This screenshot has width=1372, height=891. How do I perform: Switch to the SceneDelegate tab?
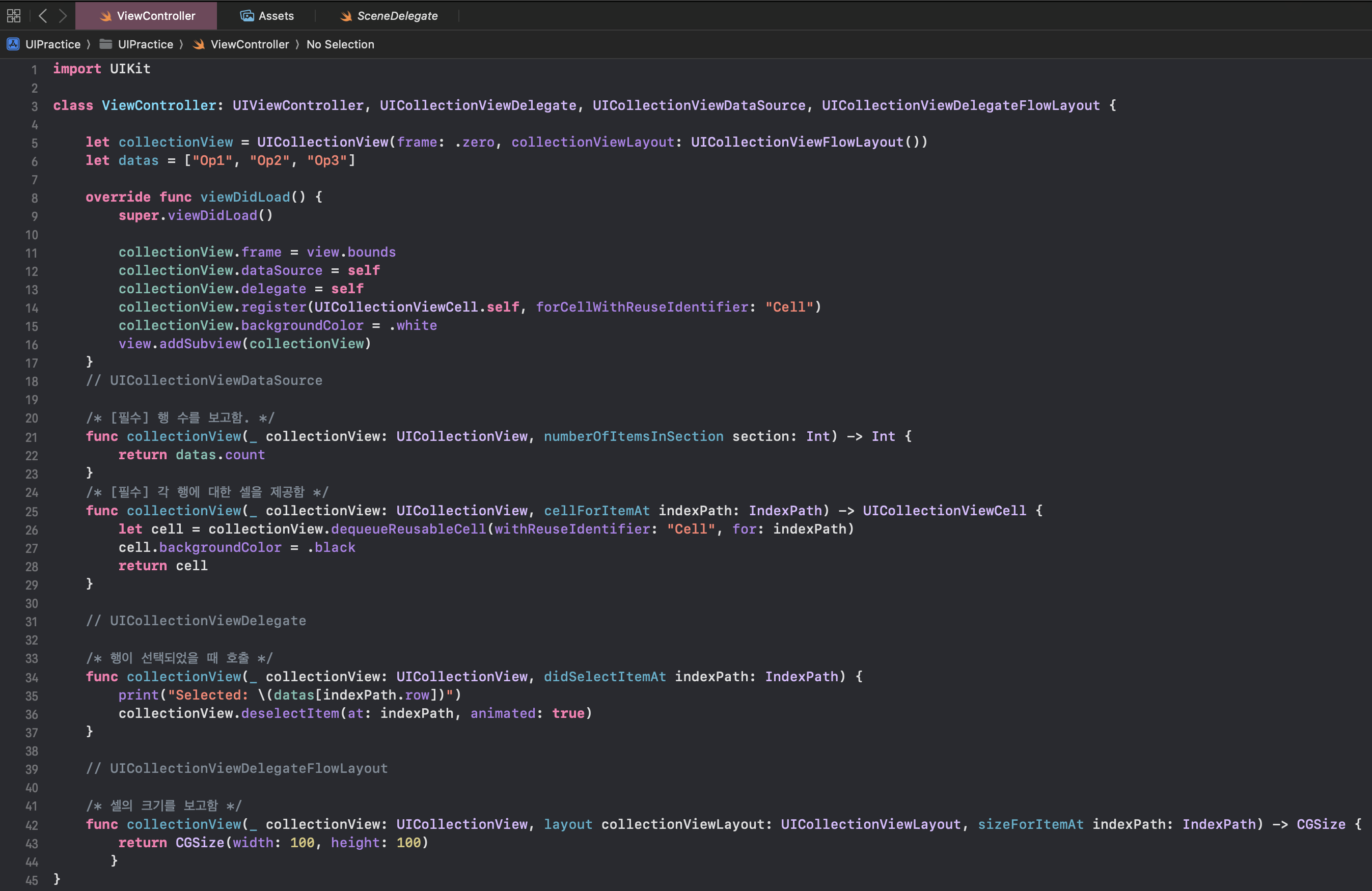point(397,16)
